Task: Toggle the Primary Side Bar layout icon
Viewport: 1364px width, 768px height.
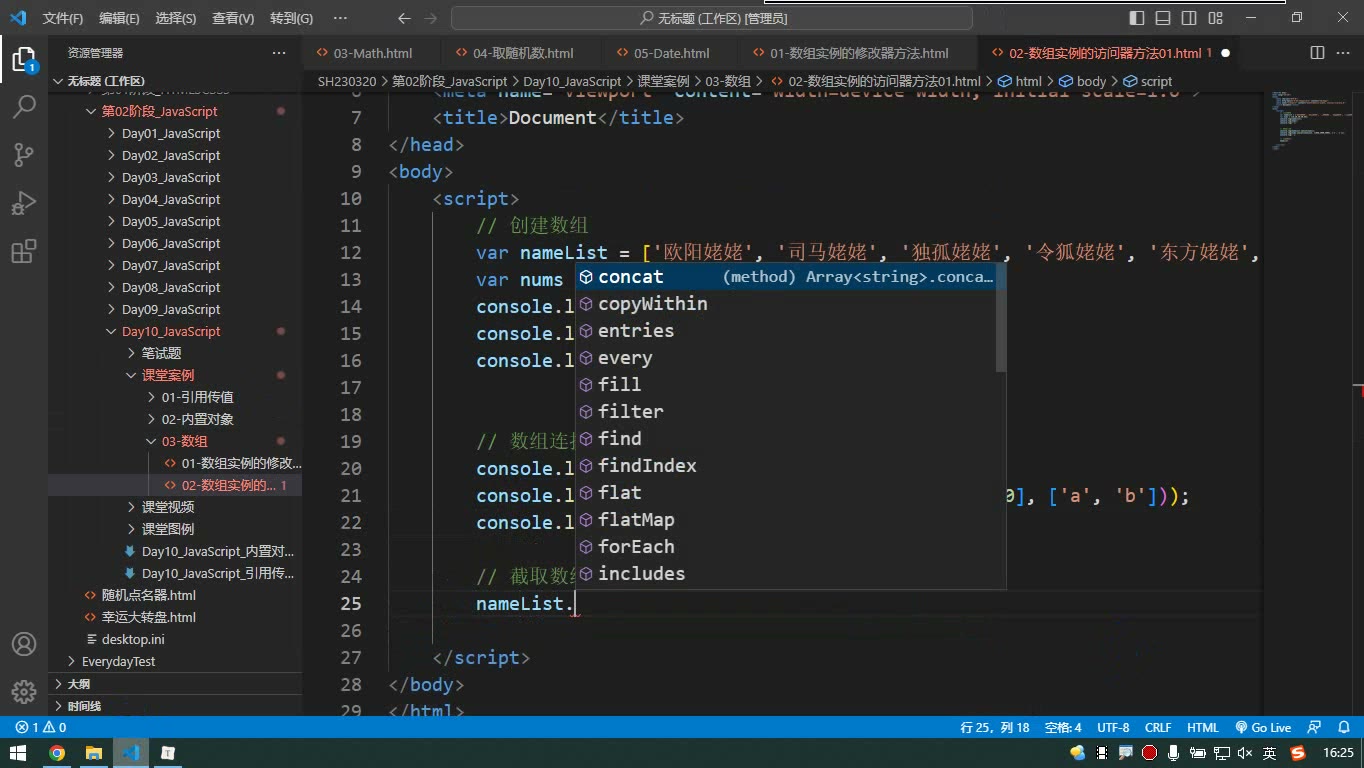Action: pos(1137,18)
